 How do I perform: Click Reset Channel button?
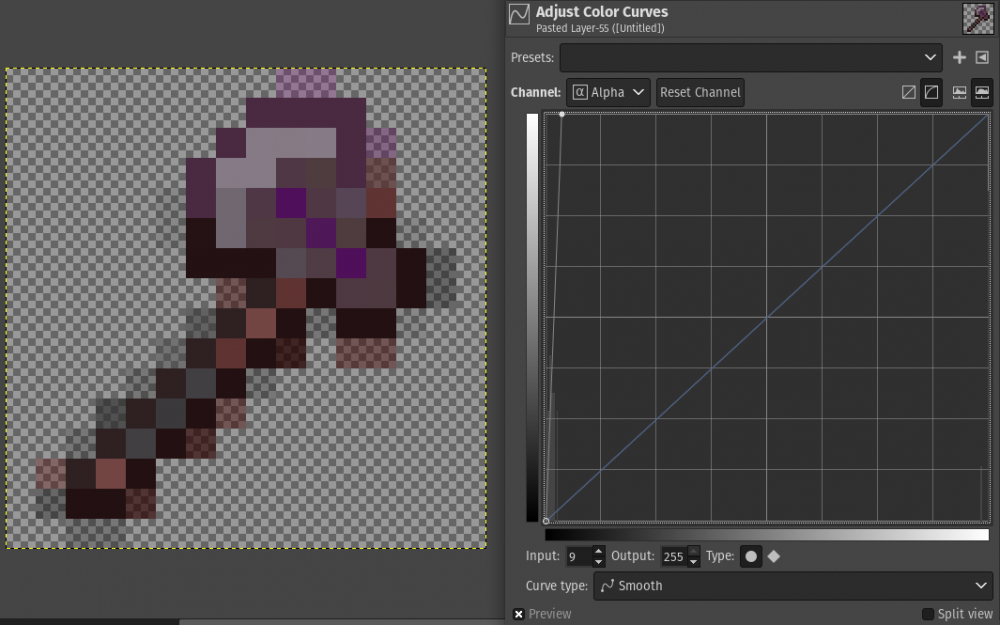point(700,92)
